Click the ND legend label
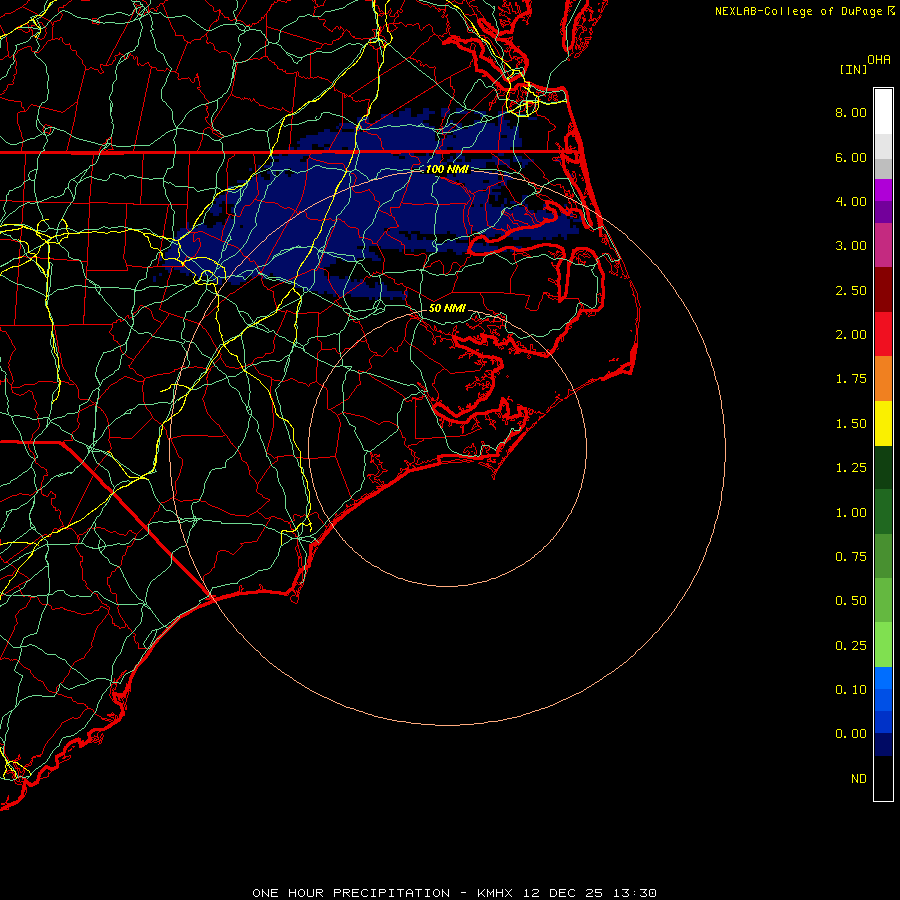The width and height of the screenshot is (900, 900). point(859,779)
